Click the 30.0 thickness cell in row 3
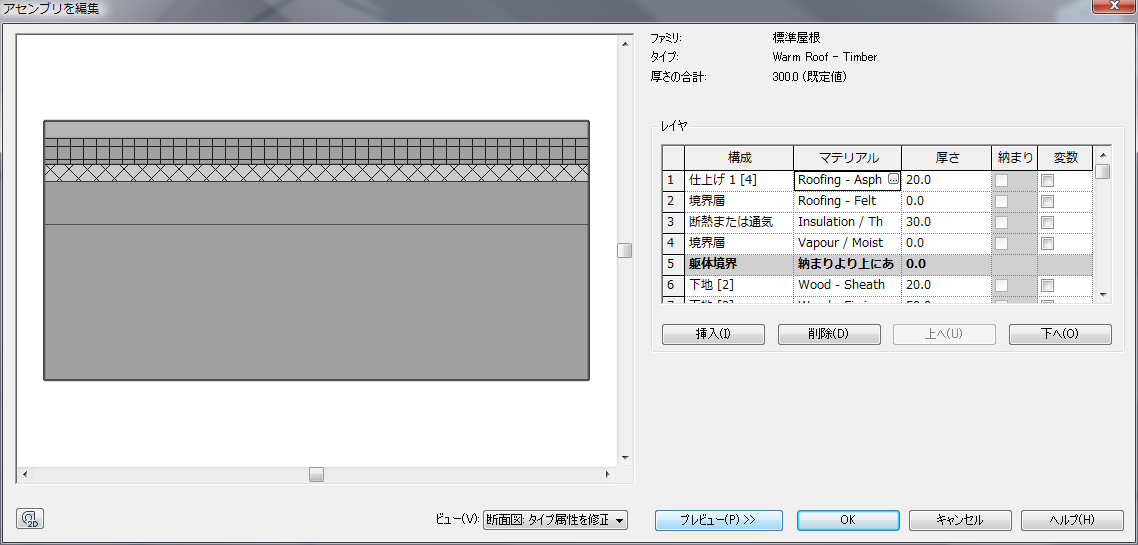The image size is (1138, 545). [x=946, y=222]
